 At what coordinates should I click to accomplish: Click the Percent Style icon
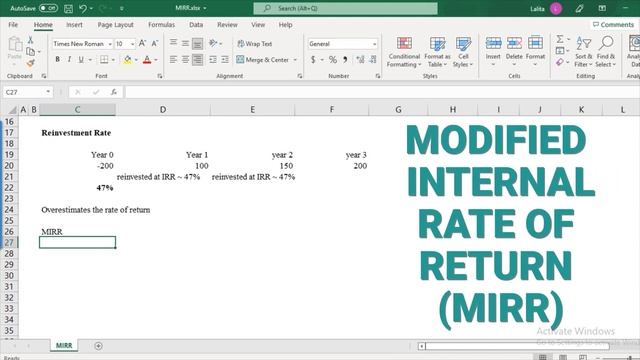(333, 60)
